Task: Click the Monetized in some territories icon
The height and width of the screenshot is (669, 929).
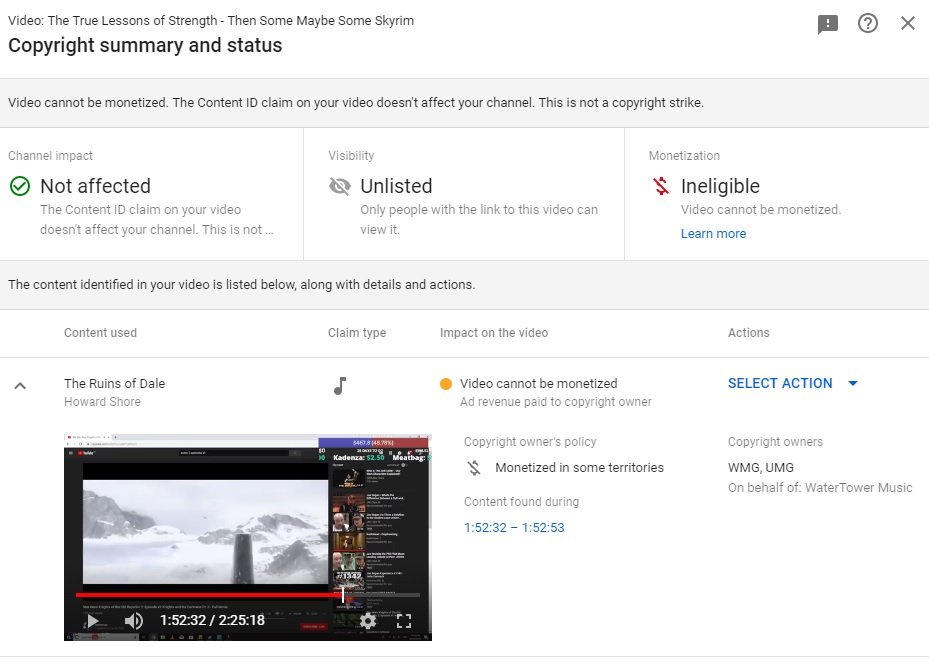Action: 474,468
